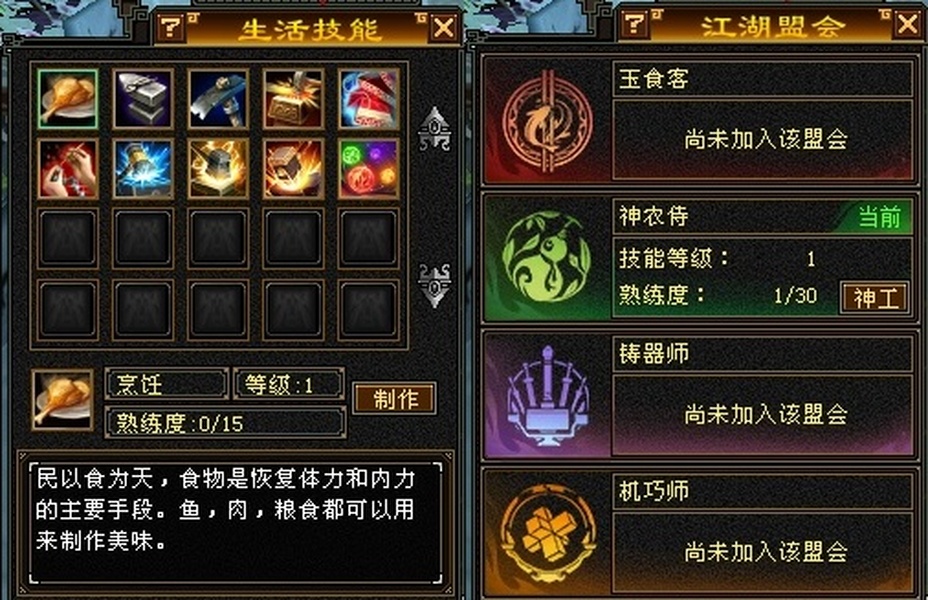Select the 玉食客 guild entry
This screenshot has height=600, width=928.
[699, 120]
